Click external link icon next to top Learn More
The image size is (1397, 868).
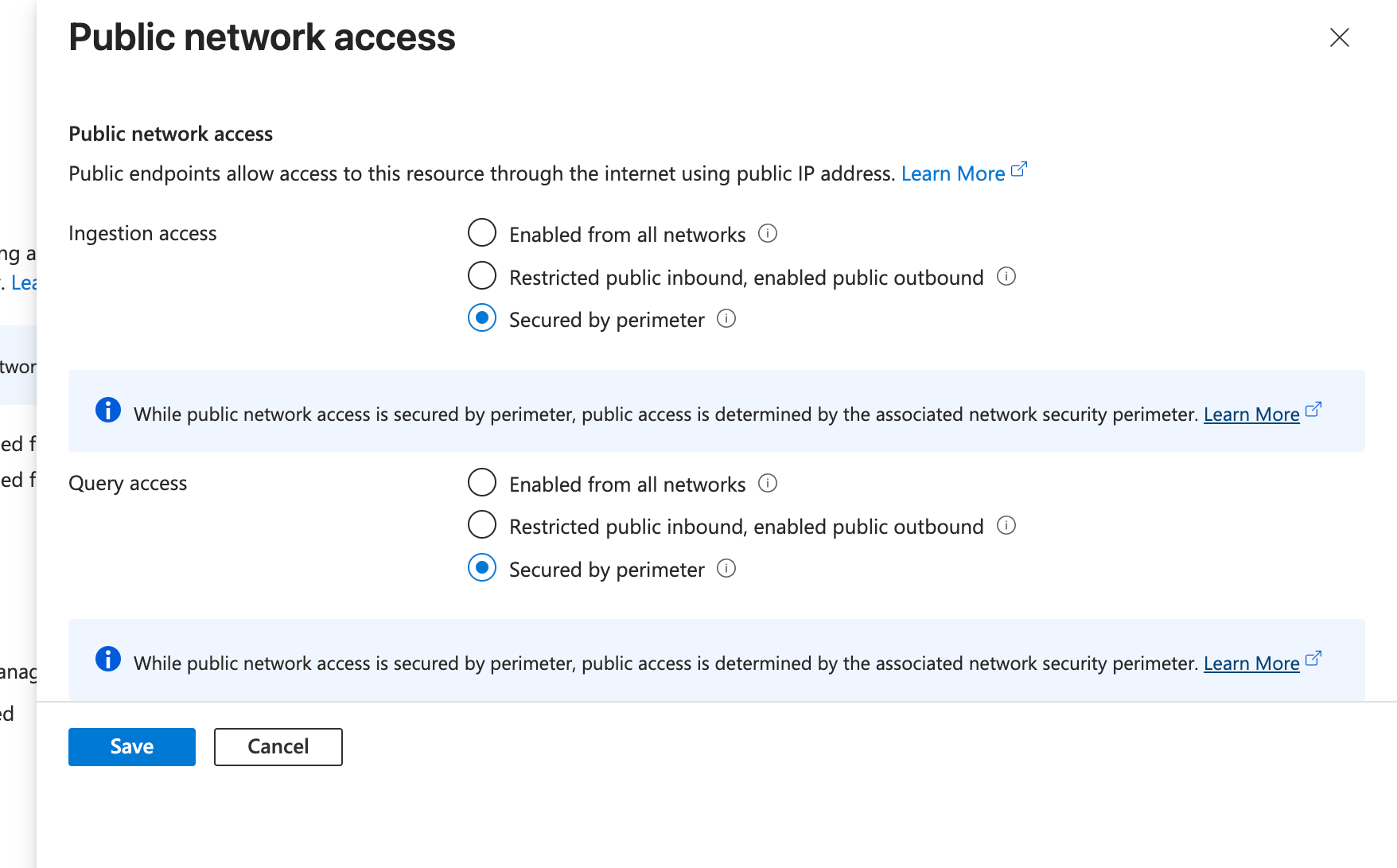(1019, 169)
